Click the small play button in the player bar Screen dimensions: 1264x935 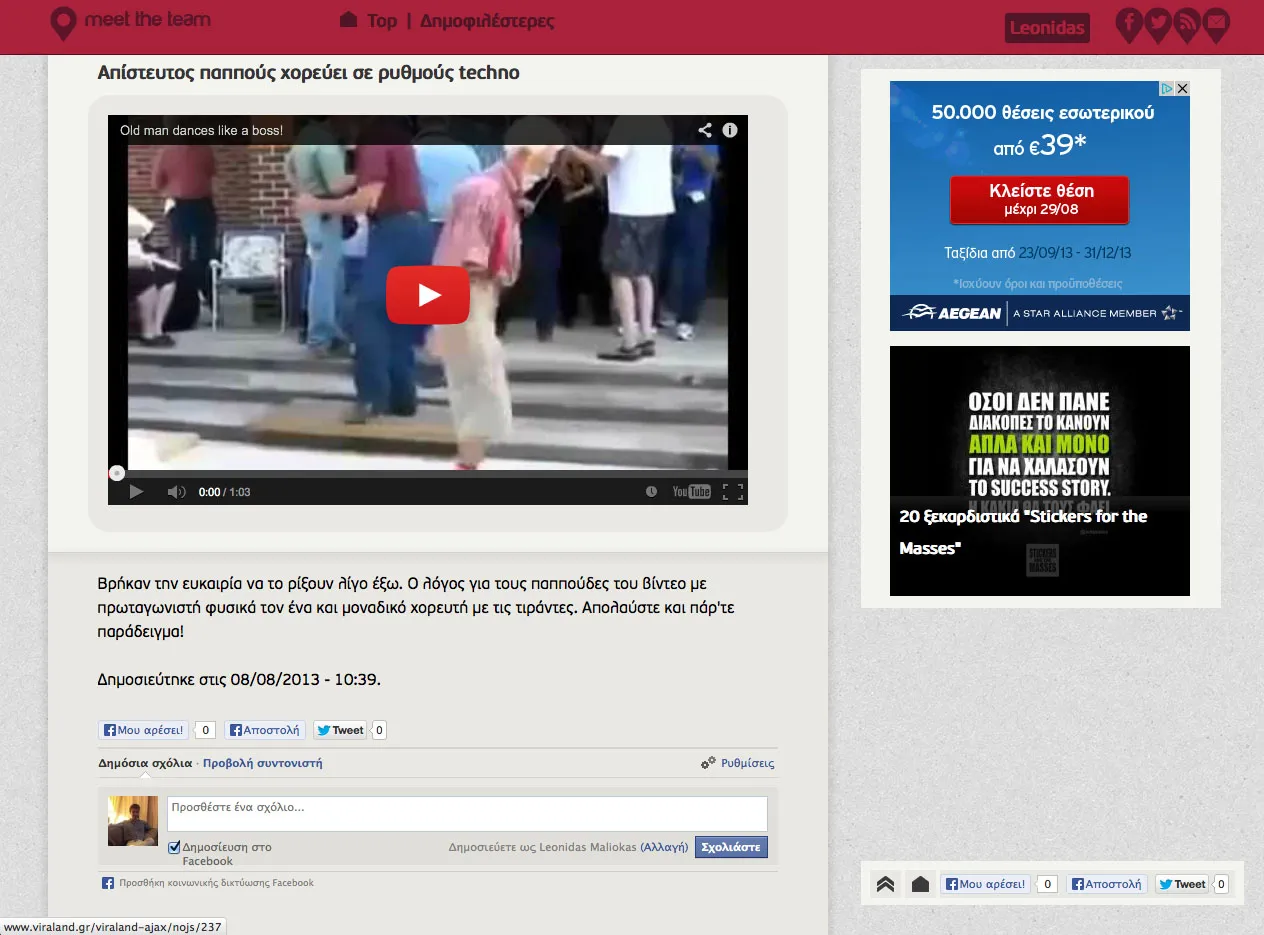[137, 492]
